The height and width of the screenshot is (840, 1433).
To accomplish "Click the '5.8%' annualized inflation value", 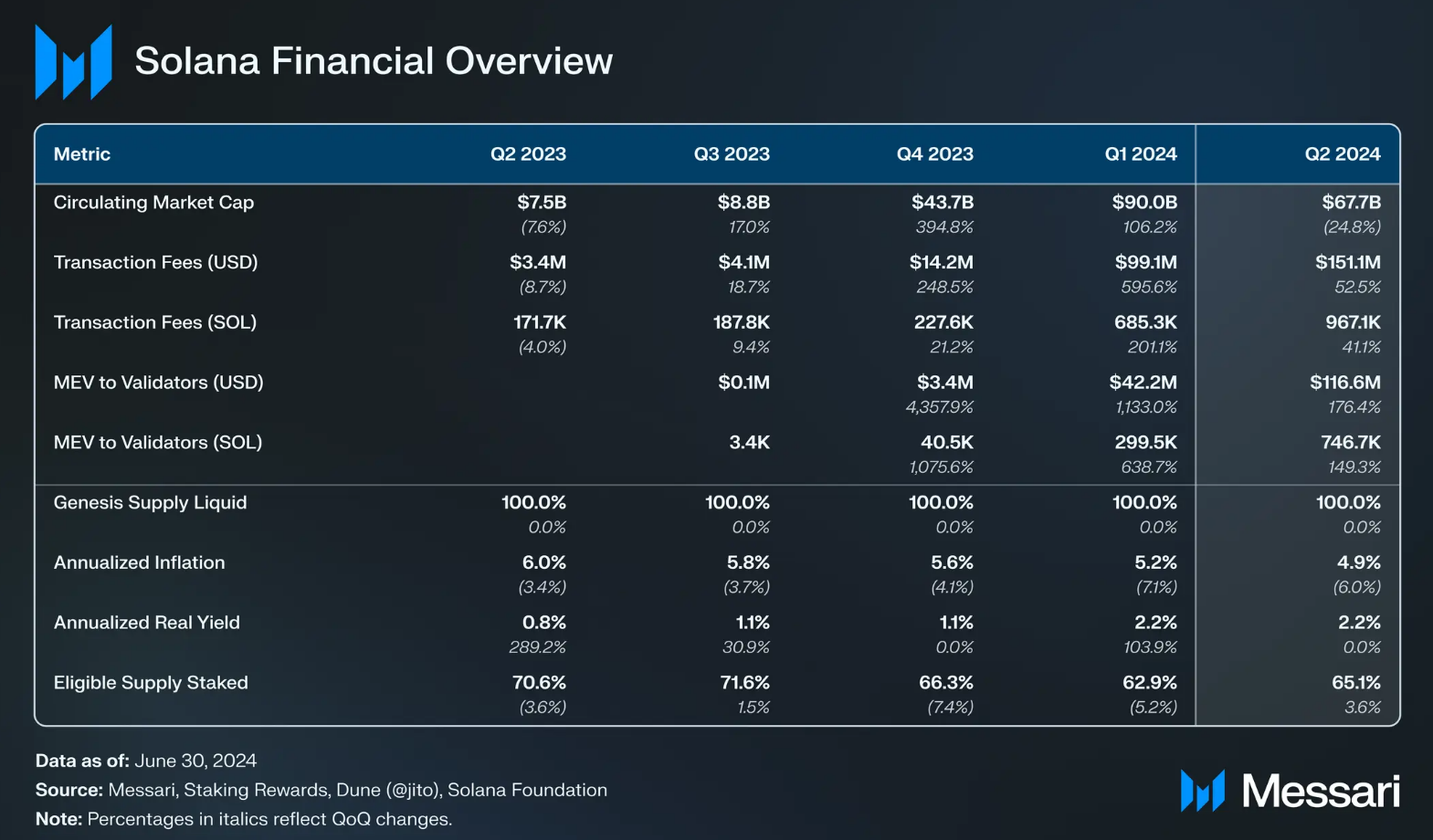I will (x=748, y=563).
